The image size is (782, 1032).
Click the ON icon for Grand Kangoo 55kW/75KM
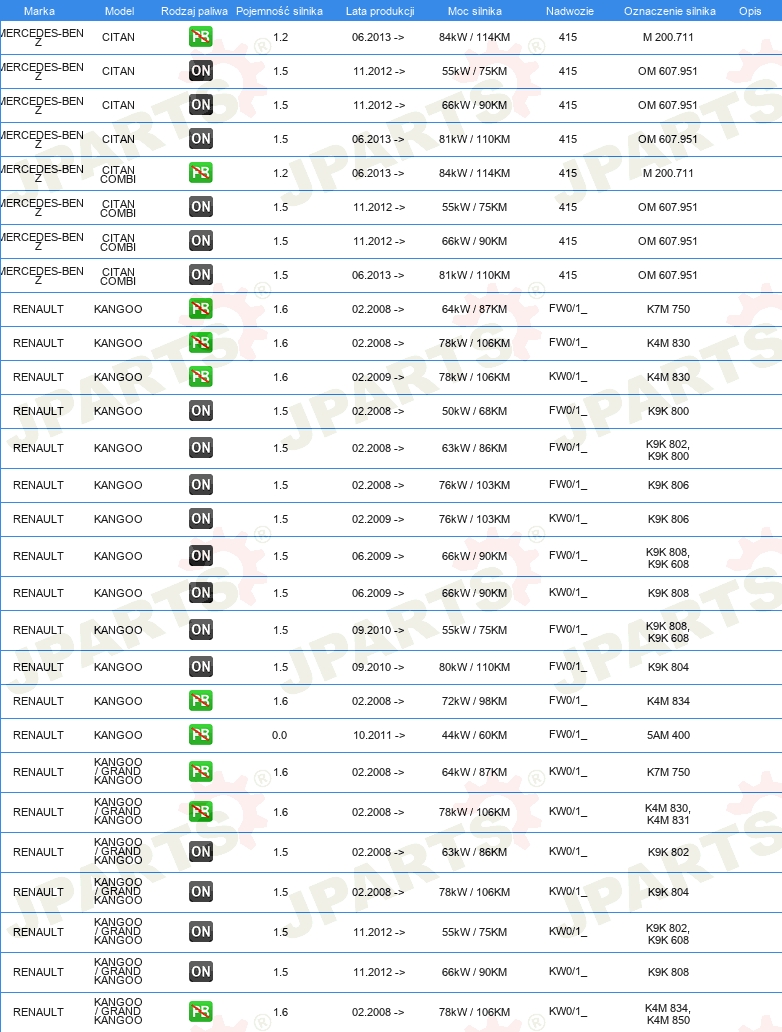(x=201, y=932)
